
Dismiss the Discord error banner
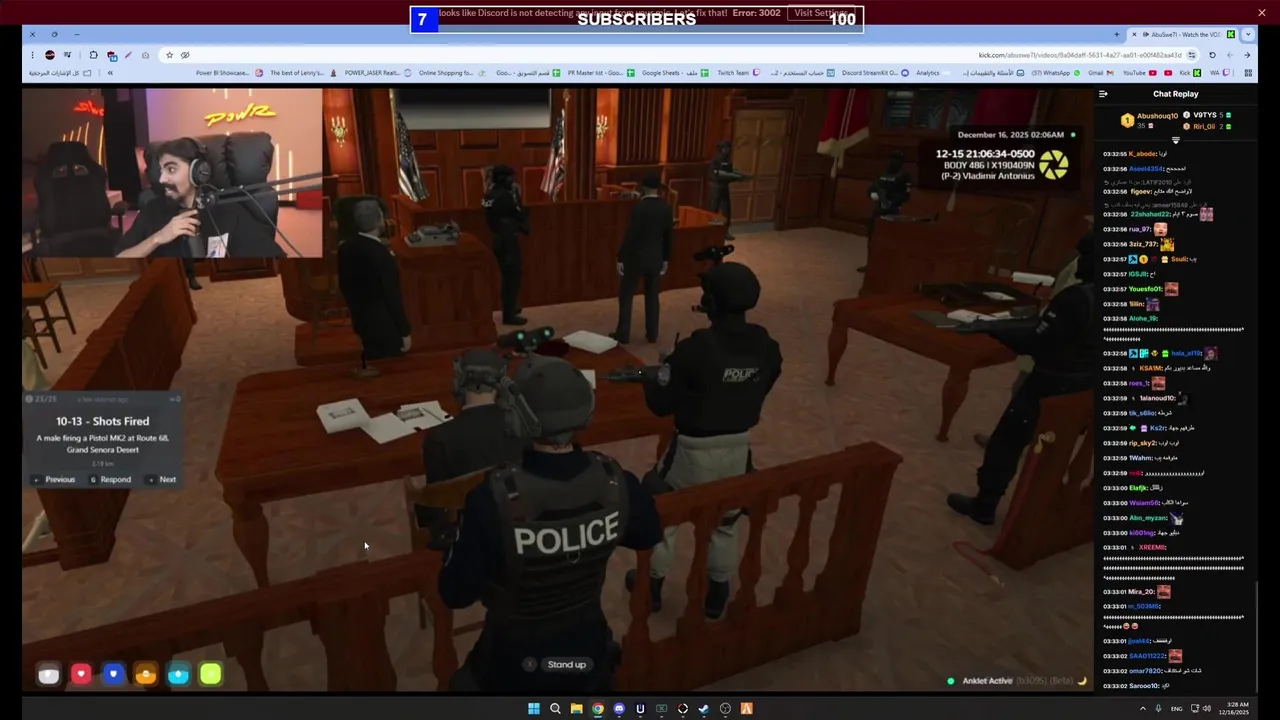click(1262, 12)
